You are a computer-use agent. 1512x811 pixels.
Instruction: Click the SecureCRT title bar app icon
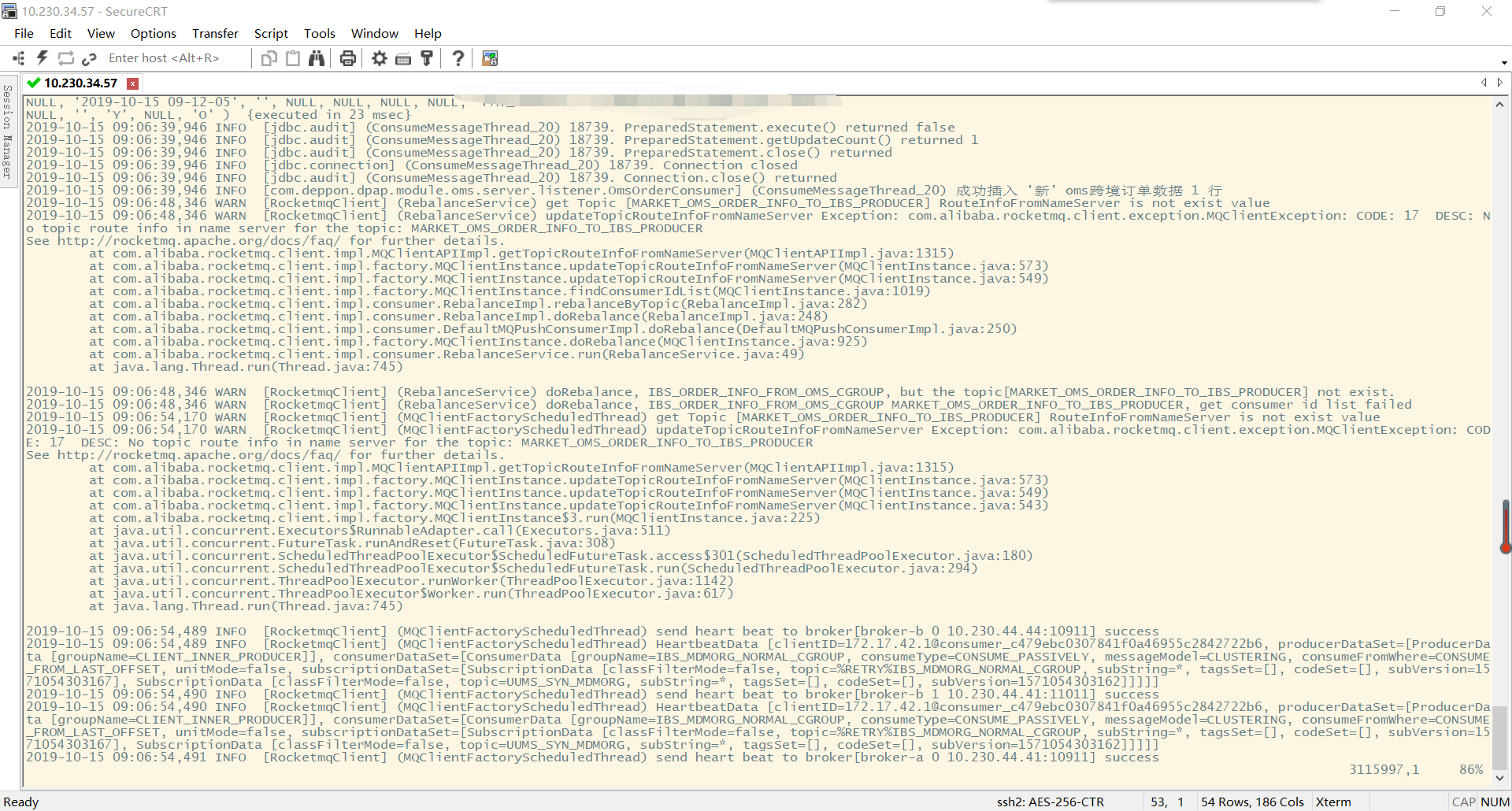9,11
